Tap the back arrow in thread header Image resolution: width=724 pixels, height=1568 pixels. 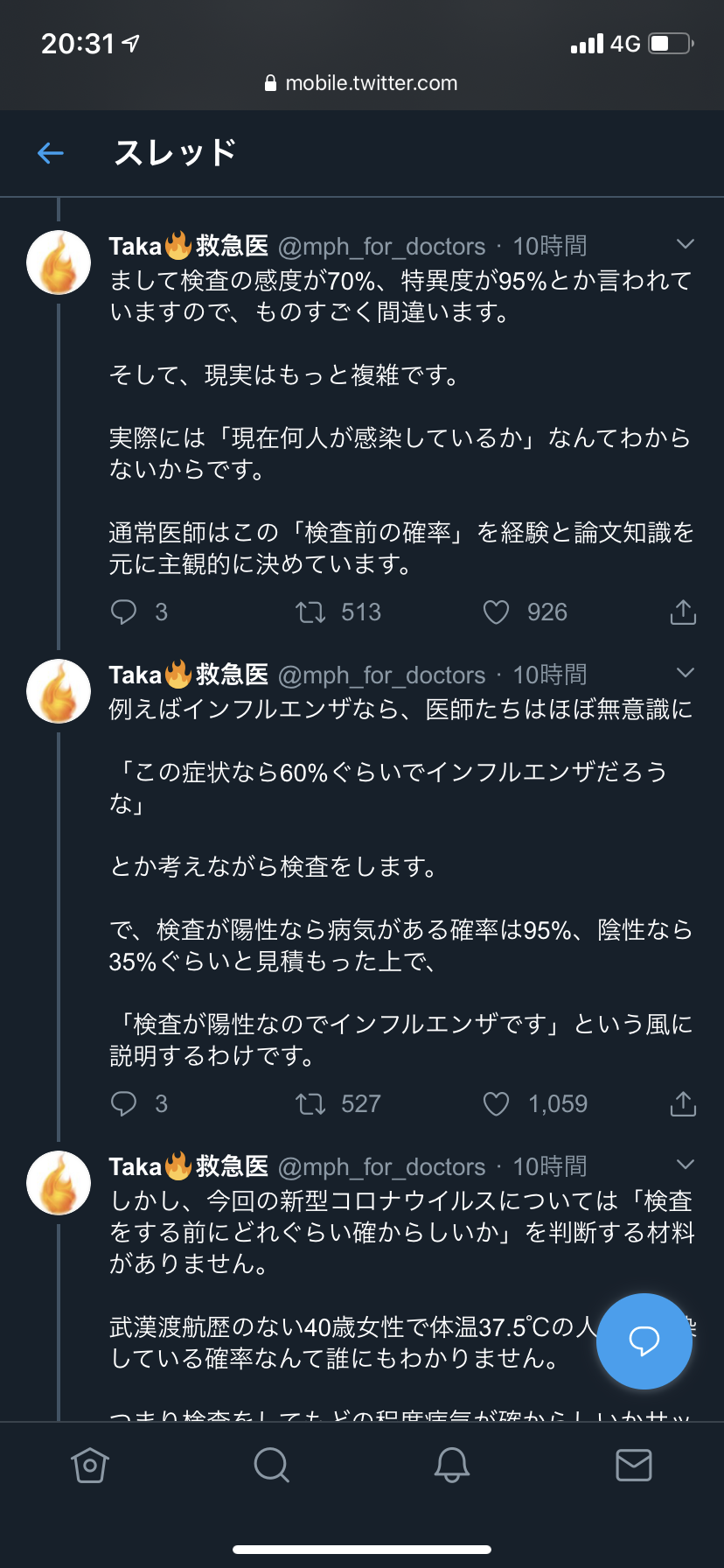point(51,154)
